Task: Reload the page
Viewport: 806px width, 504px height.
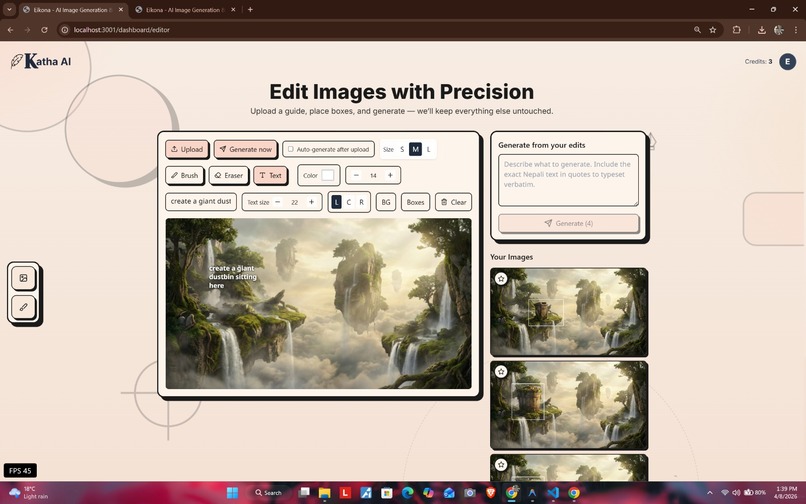Action: (44, 30)
